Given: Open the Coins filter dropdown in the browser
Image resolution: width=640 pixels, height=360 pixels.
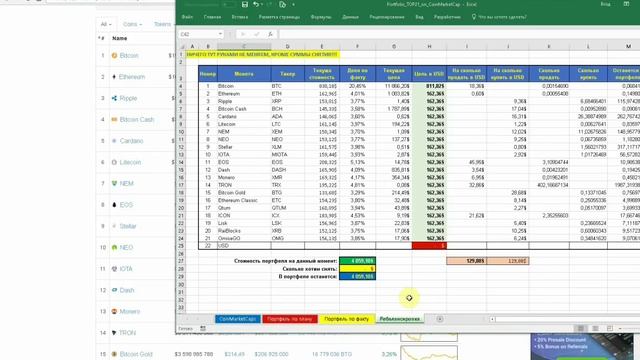Looking at the screenshot, I should pyautogui.click(x=133, y=24).
